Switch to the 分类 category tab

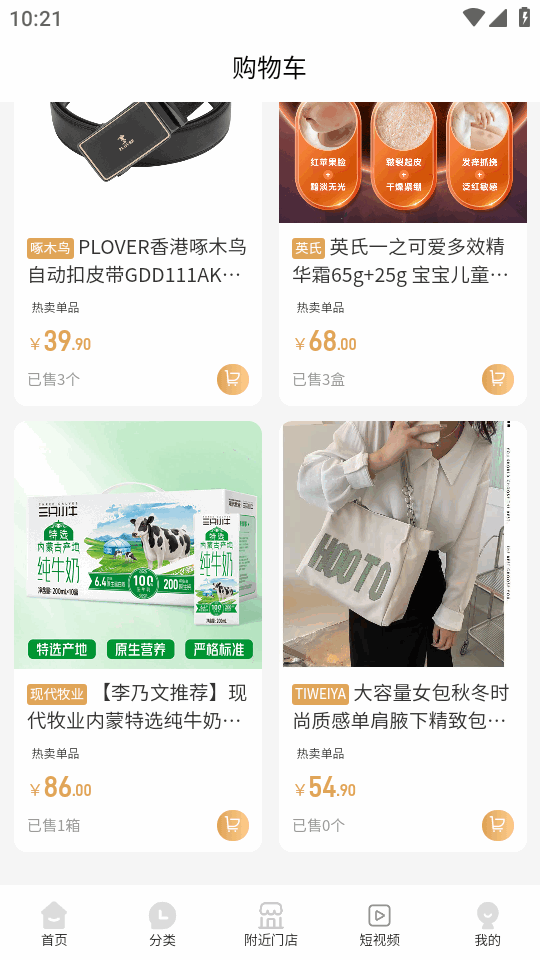(x=162, y=924)
